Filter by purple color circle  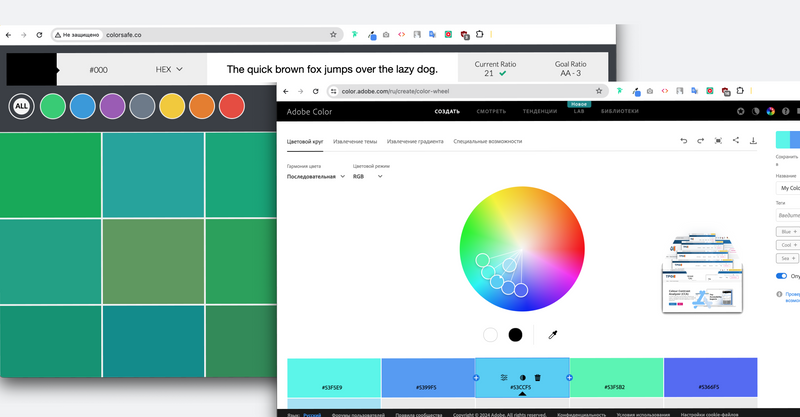pyautogui.click(x=113, y=106)
